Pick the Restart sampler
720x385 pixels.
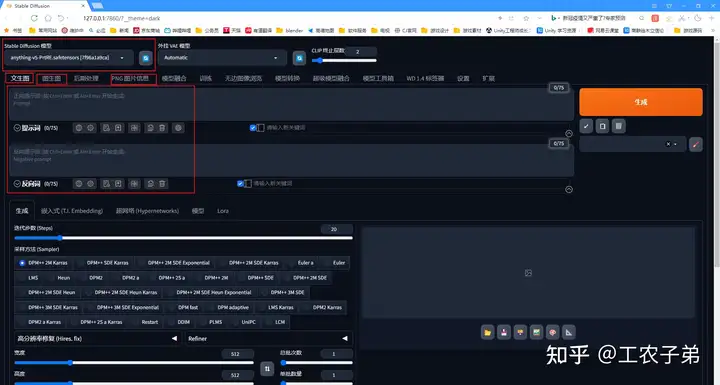(145, 322)
